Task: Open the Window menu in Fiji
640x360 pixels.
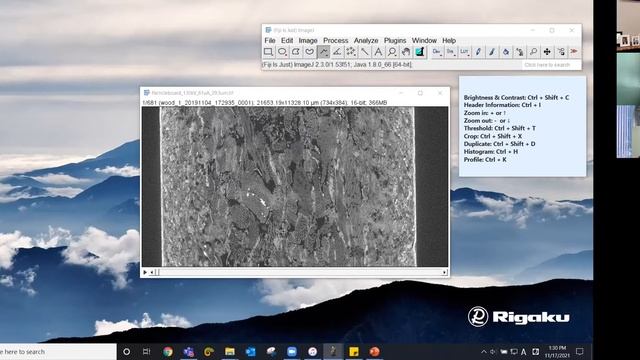Action: click(x=424, y=40)
